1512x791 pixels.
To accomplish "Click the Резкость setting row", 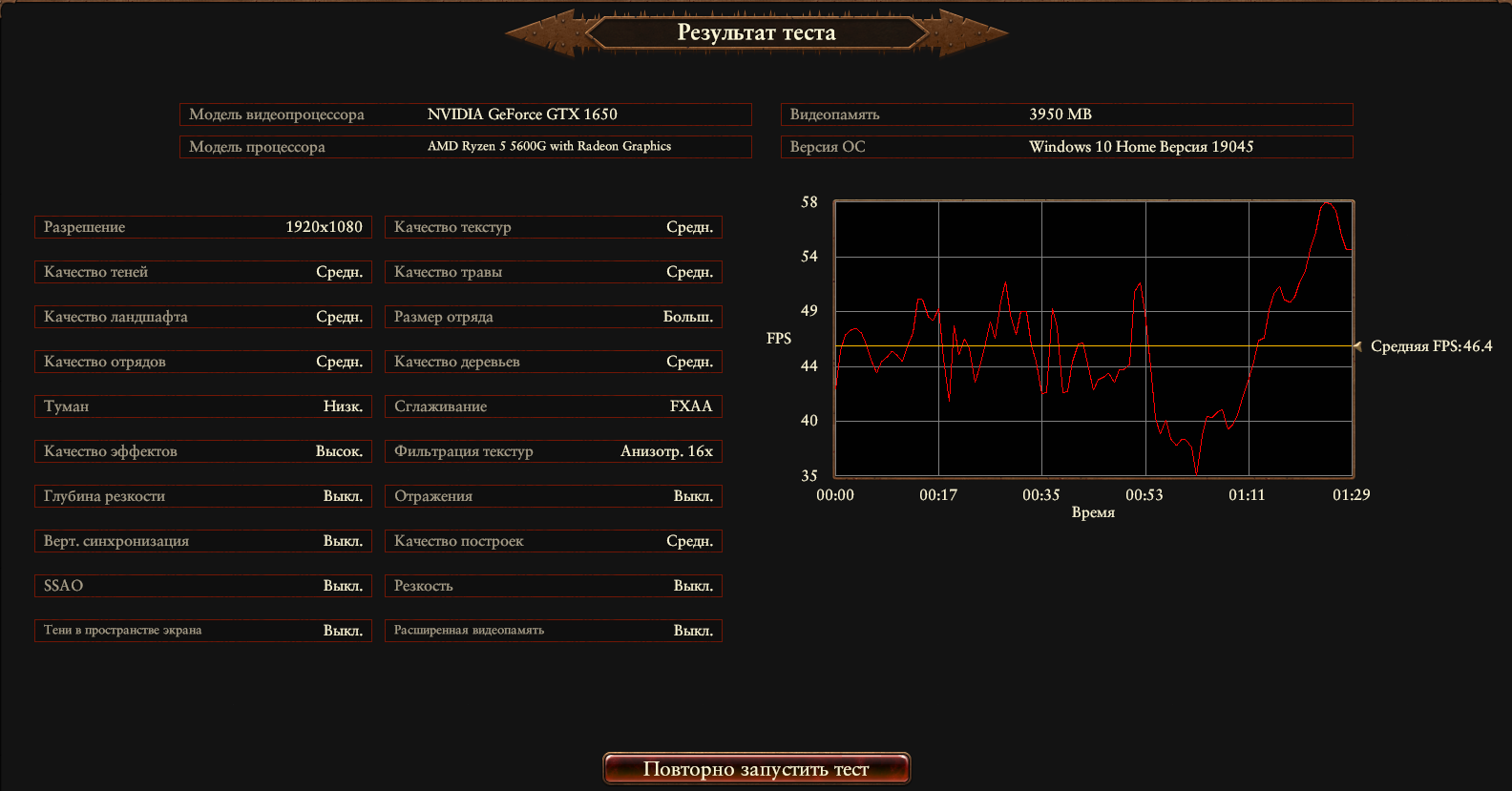I will click(554, 586).
